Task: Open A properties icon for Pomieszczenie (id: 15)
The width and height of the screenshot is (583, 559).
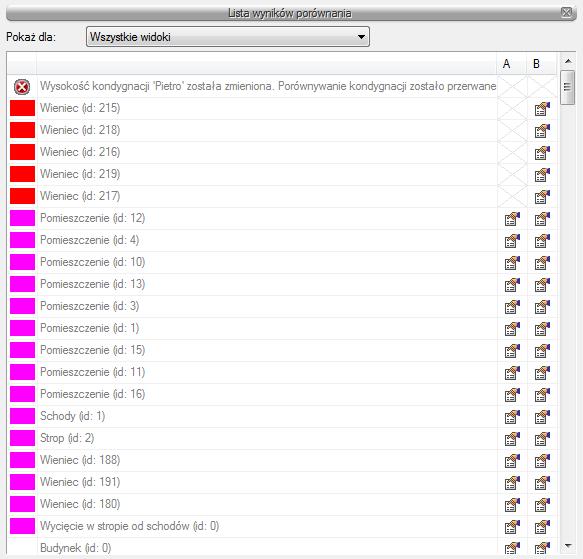Action: [x=512, y=350]
